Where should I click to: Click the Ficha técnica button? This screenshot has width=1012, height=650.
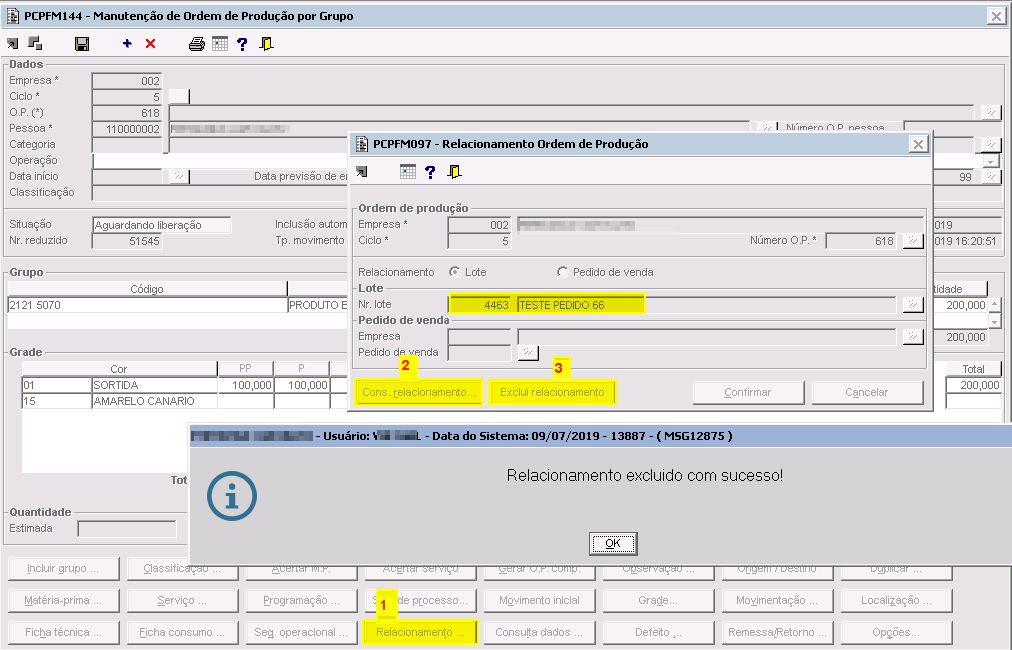point(63,632)
